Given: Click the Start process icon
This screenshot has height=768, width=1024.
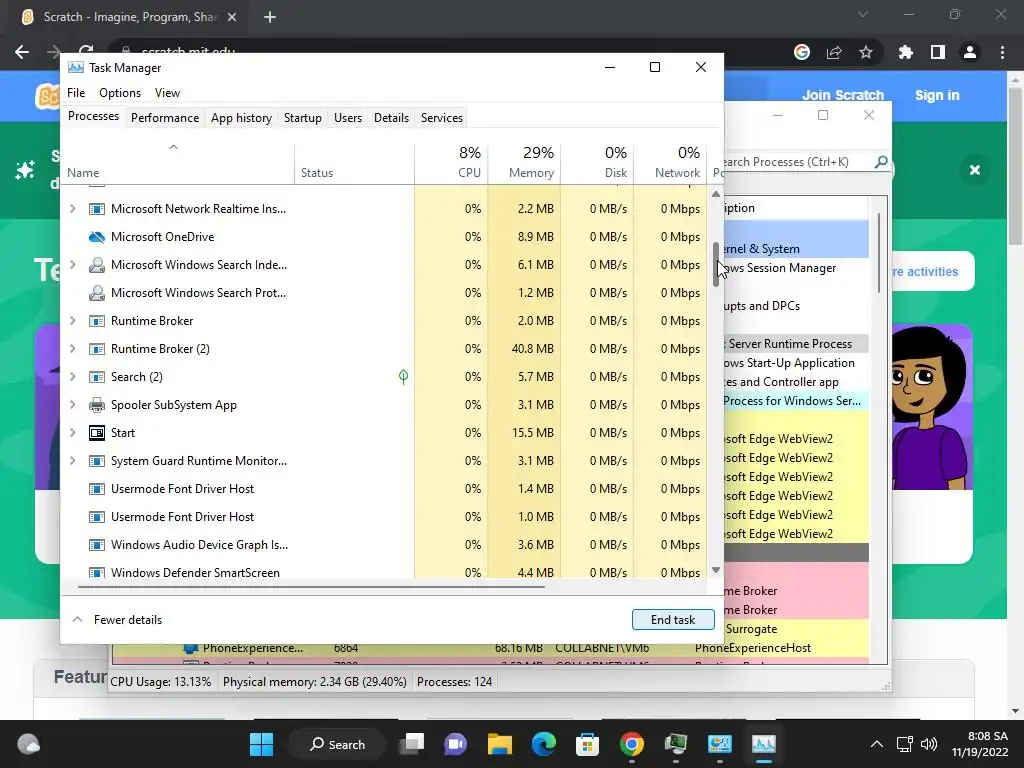Looking at the screenshot, I should [97, 433].
